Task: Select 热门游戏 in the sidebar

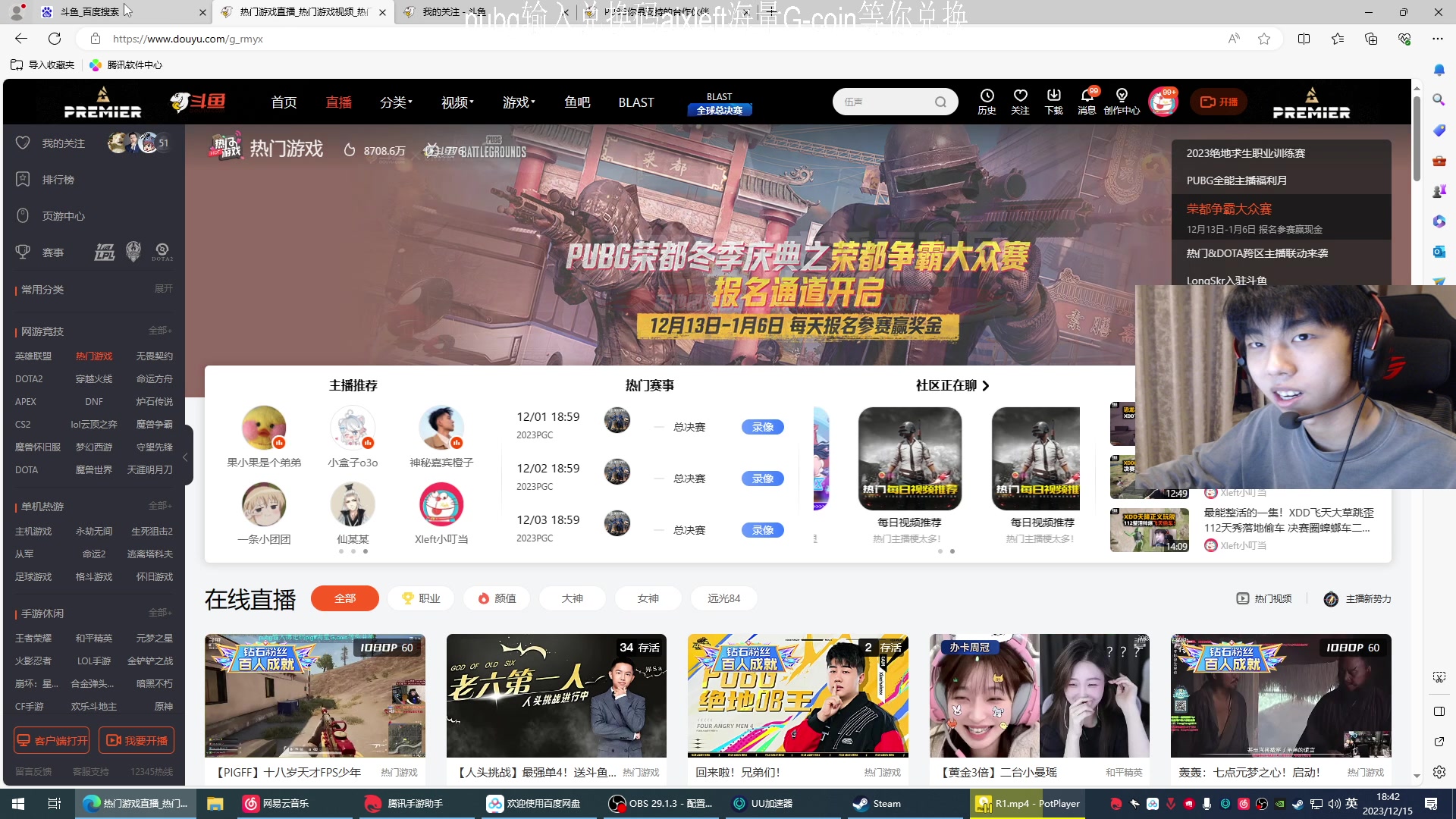Action: pyautogui.click(x=94, y=356)
